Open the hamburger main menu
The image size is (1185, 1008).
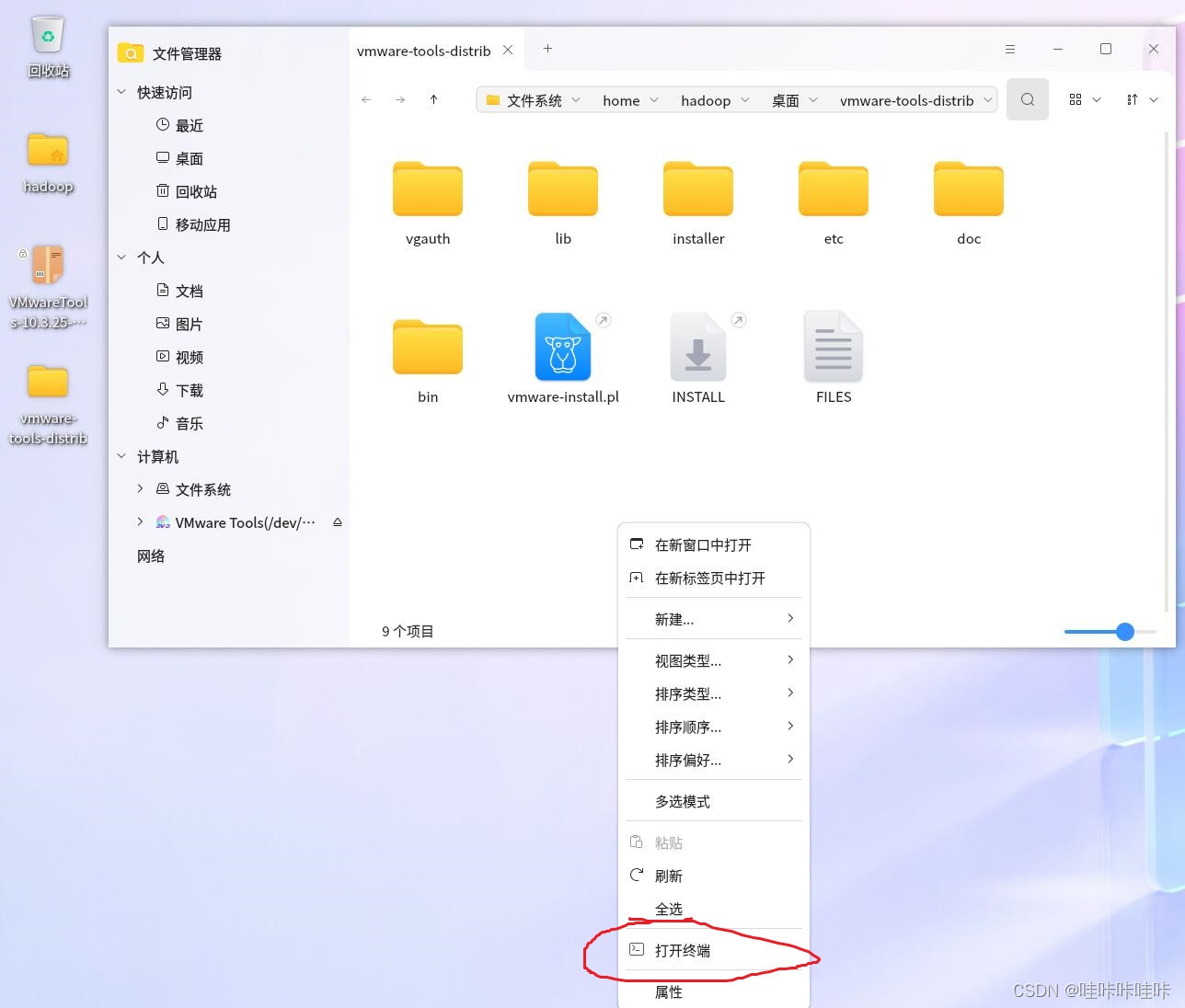click(x=1010, y=49)
